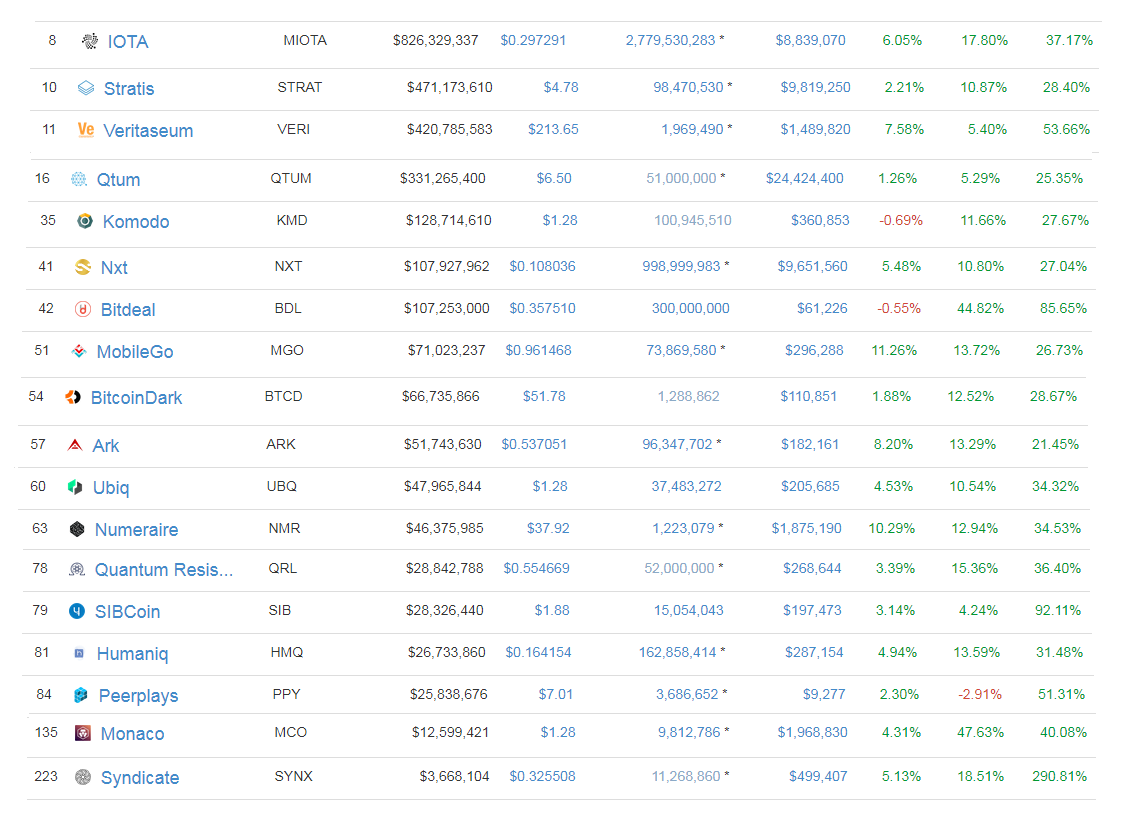
Task: Click IOTA price $0.297291
Action: coord(533,41)
